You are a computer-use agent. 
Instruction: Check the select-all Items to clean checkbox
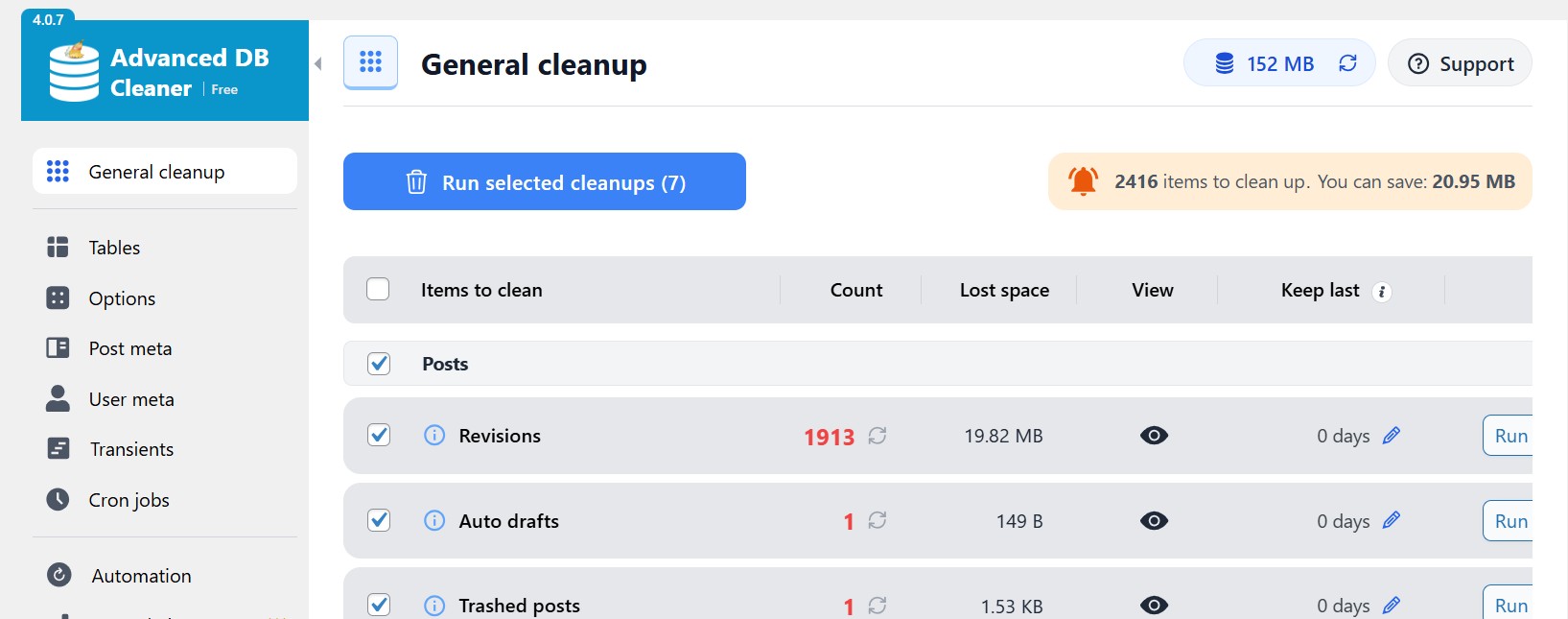pos(378,290)
